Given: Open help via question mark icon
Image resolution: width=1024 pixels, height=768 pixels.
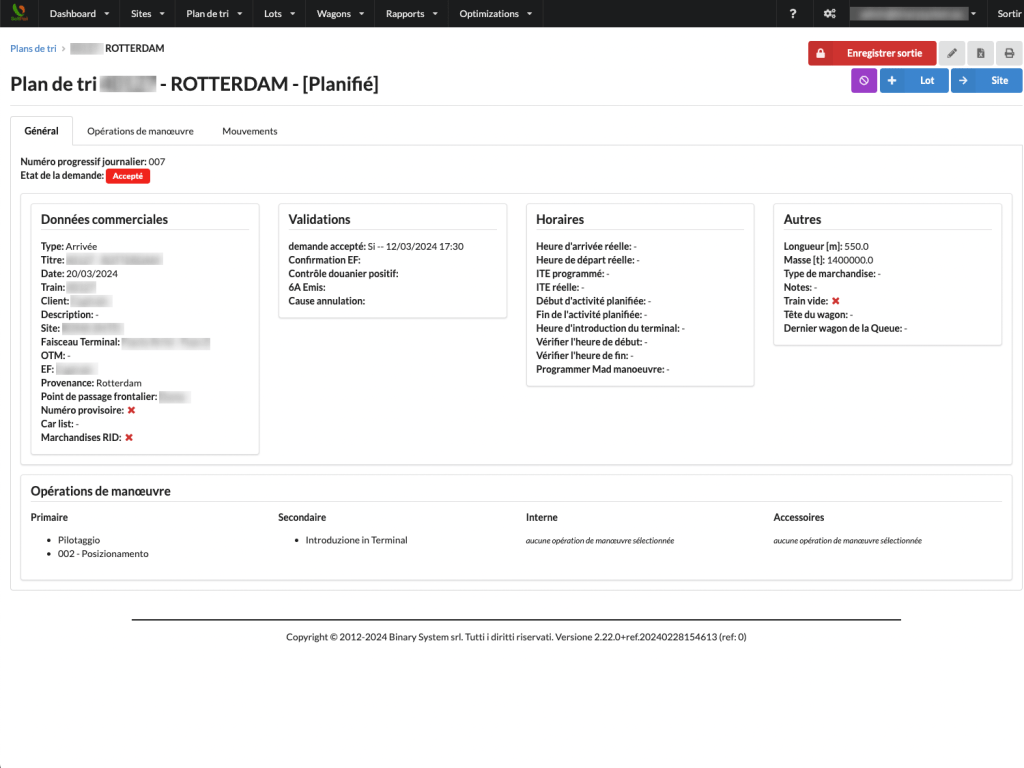Looking at the screenshot, I should click(793, 14).
